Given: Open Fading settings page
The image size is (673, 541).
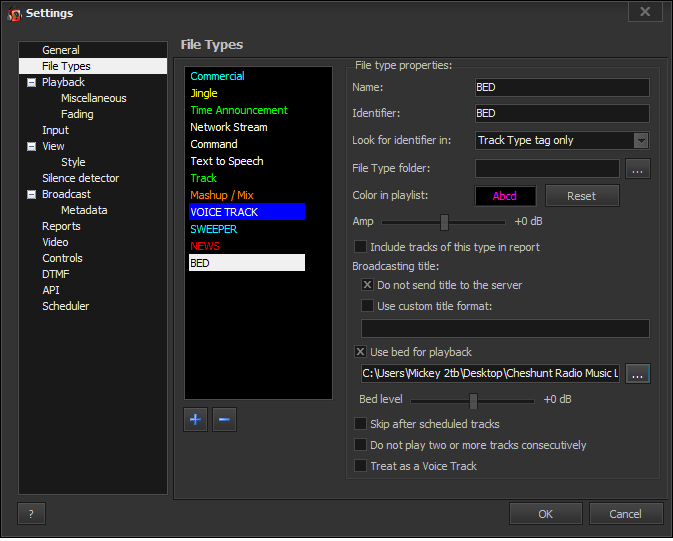Looking at the screenshot, I should click(77, 115).
